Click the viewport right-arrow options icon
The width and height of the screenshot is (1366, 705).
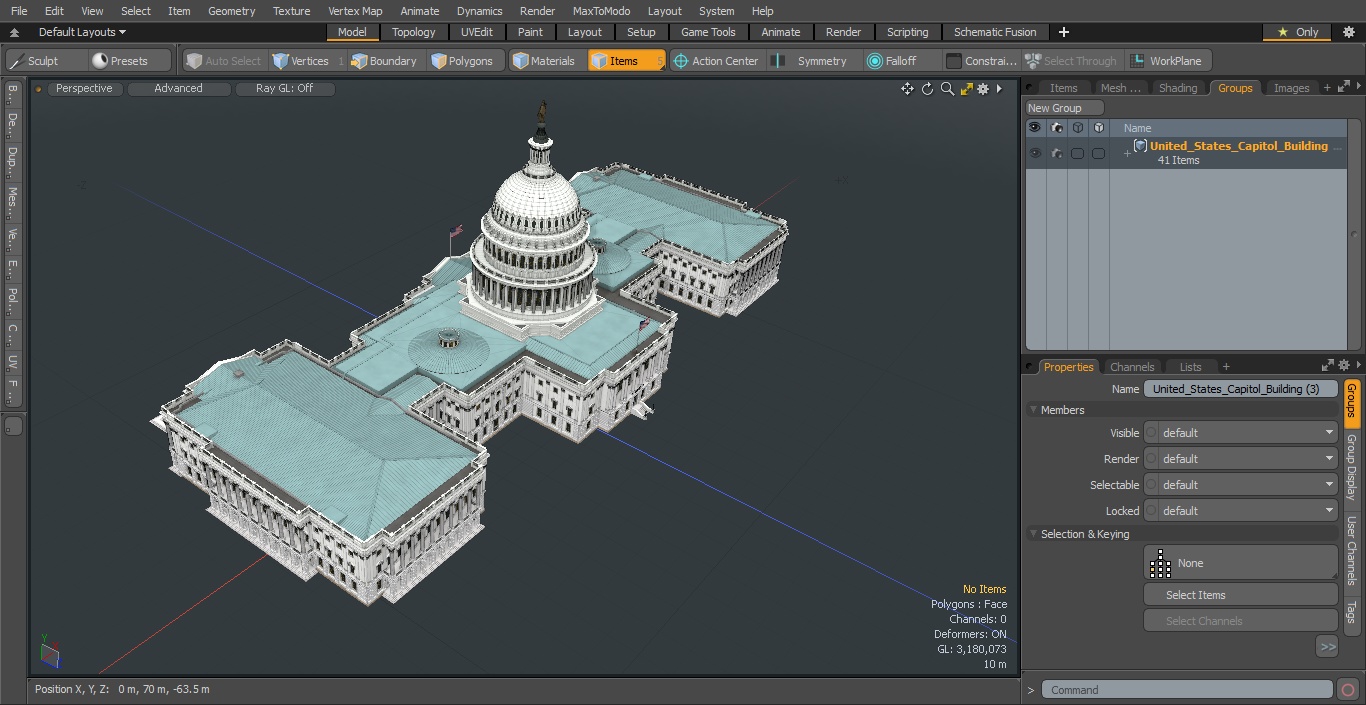(999, 89)
